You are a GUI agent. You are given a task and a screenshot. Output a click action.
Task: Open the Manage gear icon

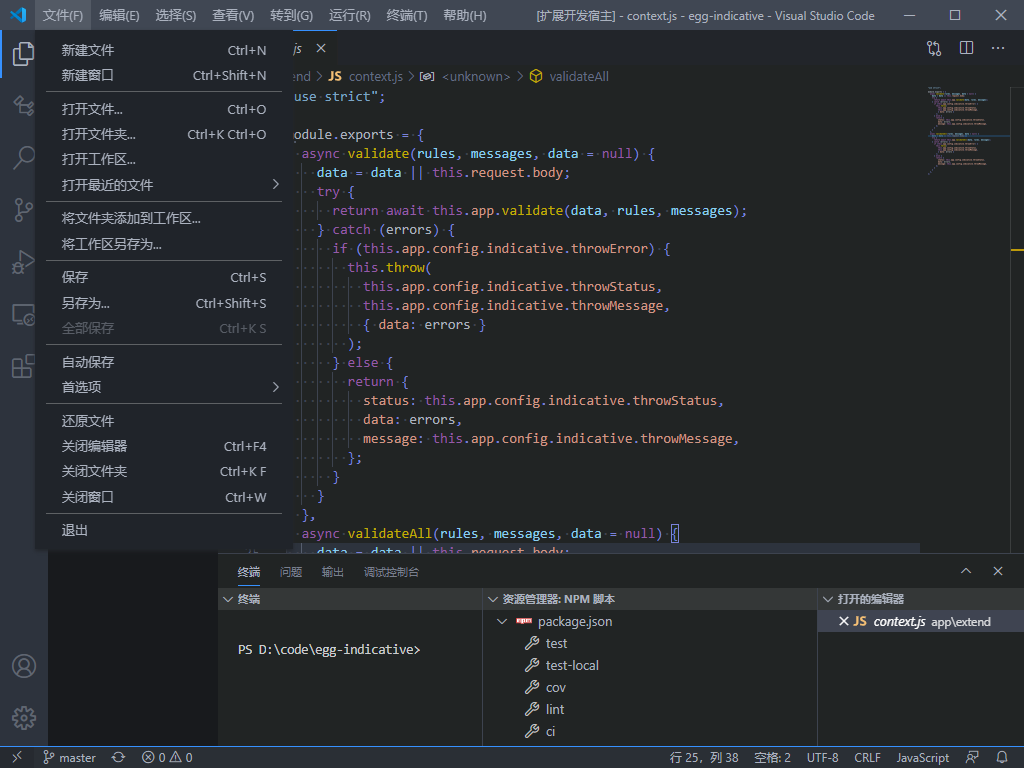click(24, 718)
